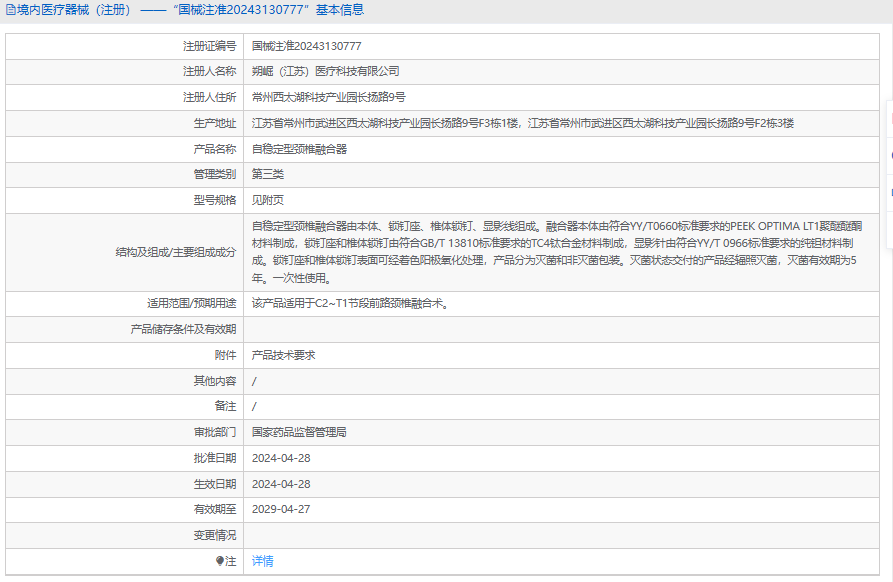The image size is (893, 582).
Task: Click the bullet icon beside 注 label
Action: click(220, 561)
